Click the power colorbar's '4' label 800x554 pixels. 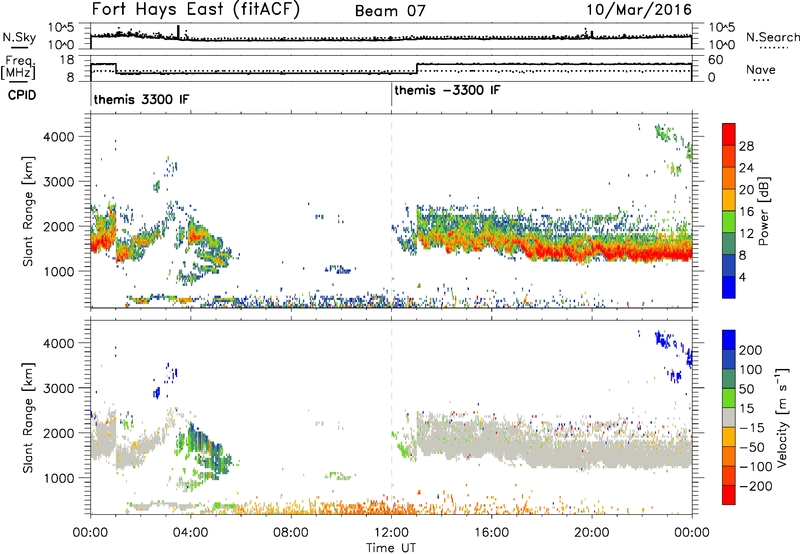pyautogui.click(x=742, y=277)
